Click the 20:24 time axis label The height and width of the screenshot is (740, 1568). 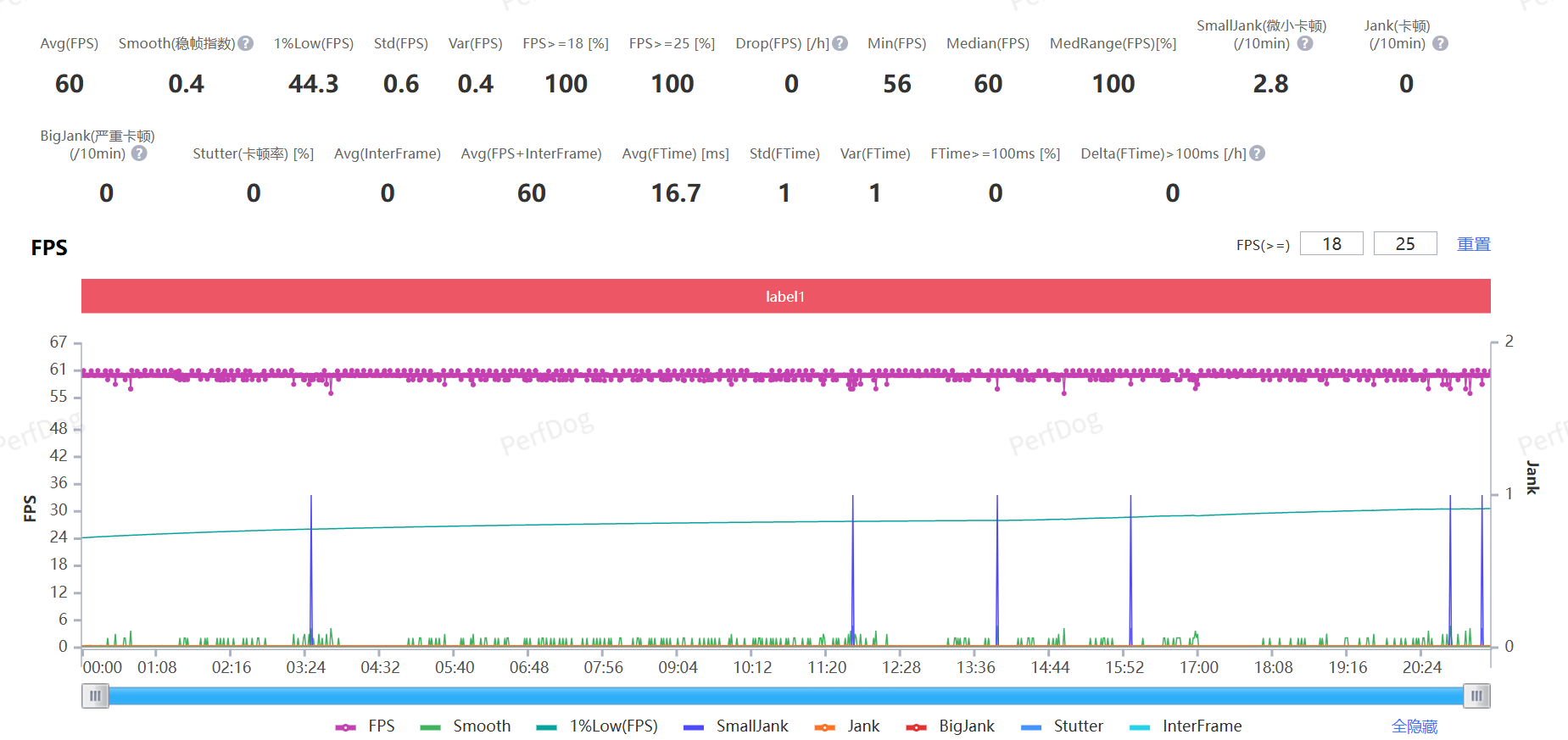click(x=1422, y=667)
